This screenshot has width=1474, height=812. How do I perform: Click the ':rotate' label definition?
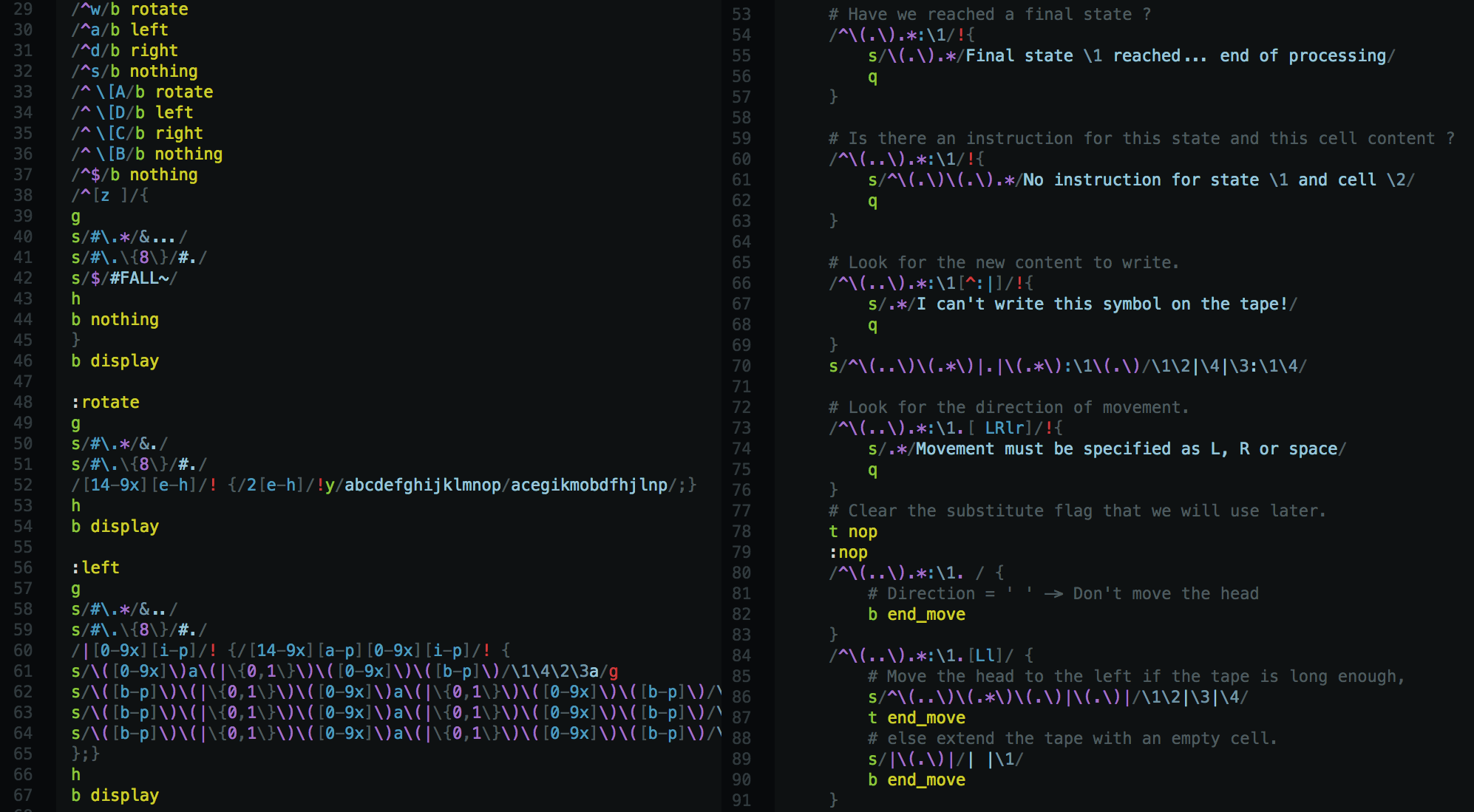(106, 402)
